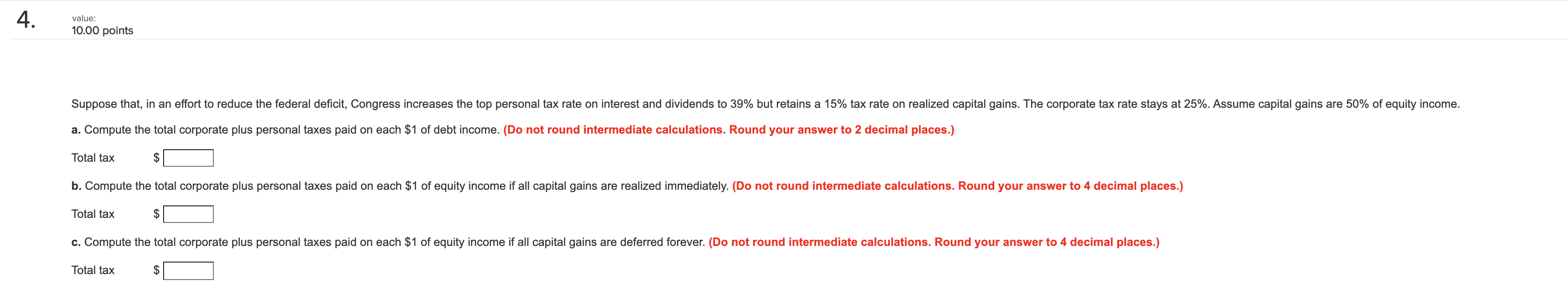Click the Total tax input field for part c
The image size is (1568, 304).
tap(188, 270)
